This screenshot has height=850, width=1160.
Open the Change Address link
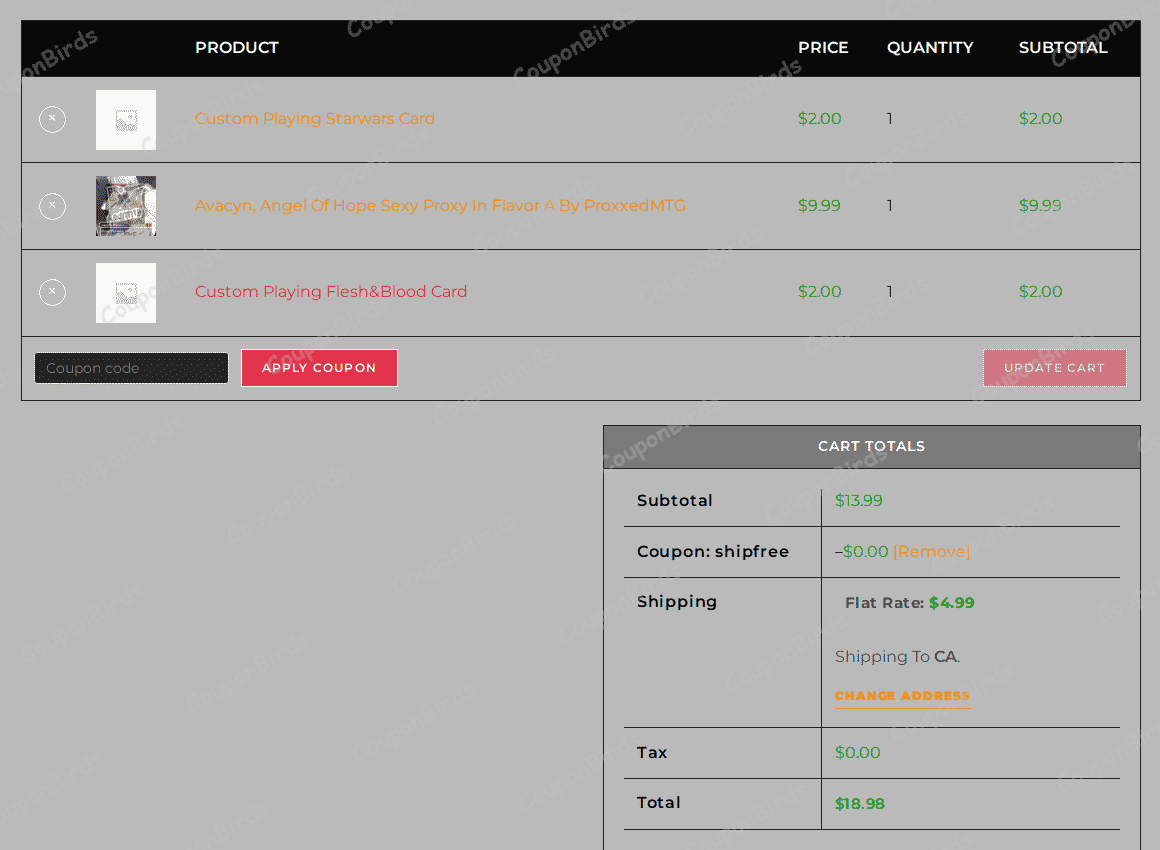[902, 696]
